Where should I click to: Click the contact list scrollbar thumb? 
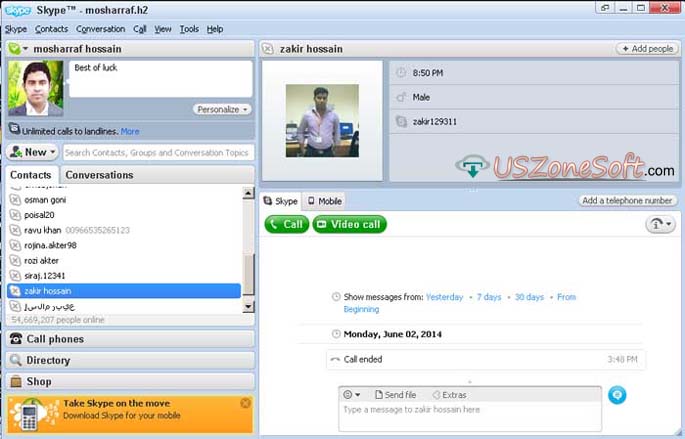coord(248,274)
